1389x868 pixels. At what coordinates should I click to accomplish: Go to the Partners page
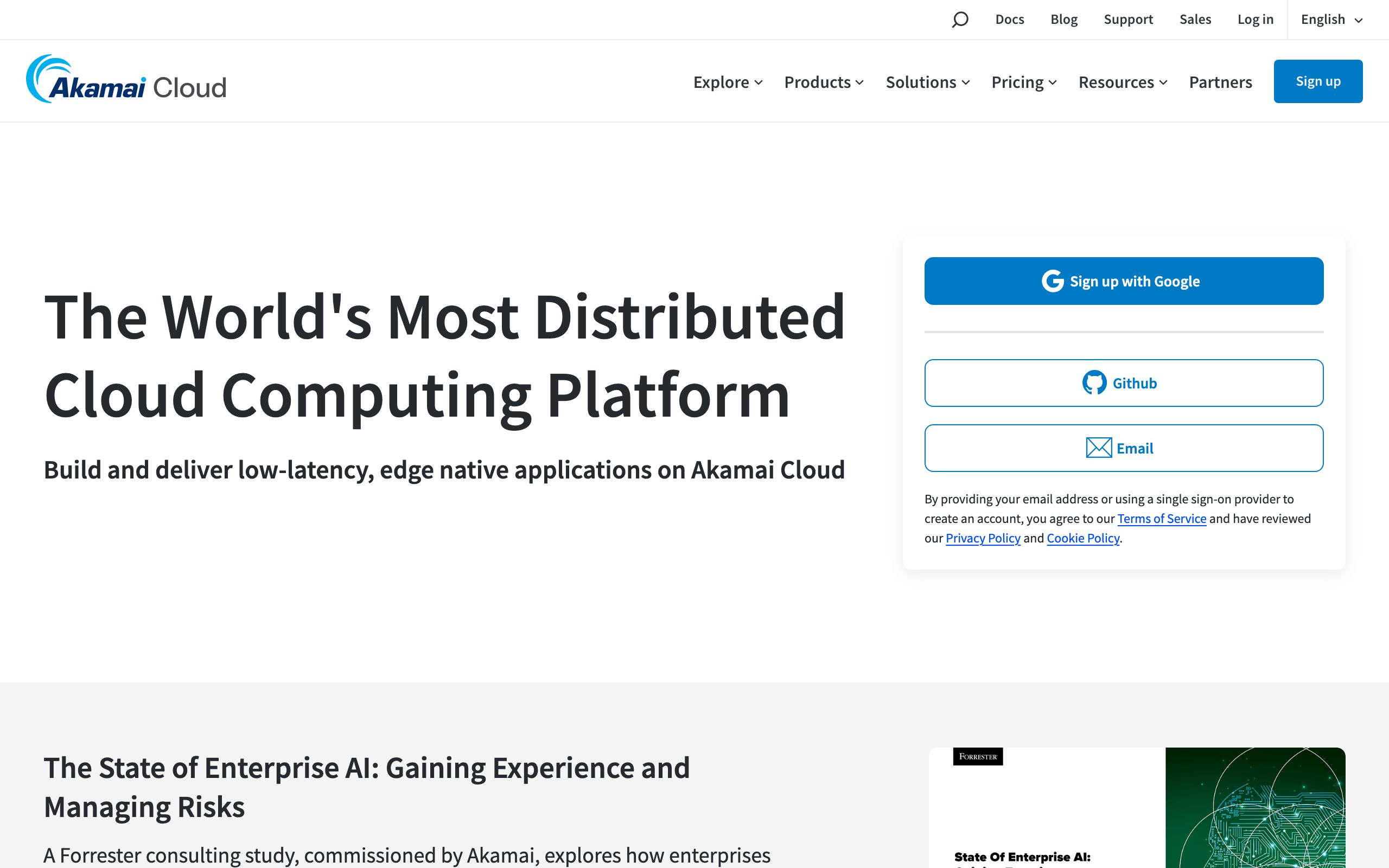(1220, 82)
